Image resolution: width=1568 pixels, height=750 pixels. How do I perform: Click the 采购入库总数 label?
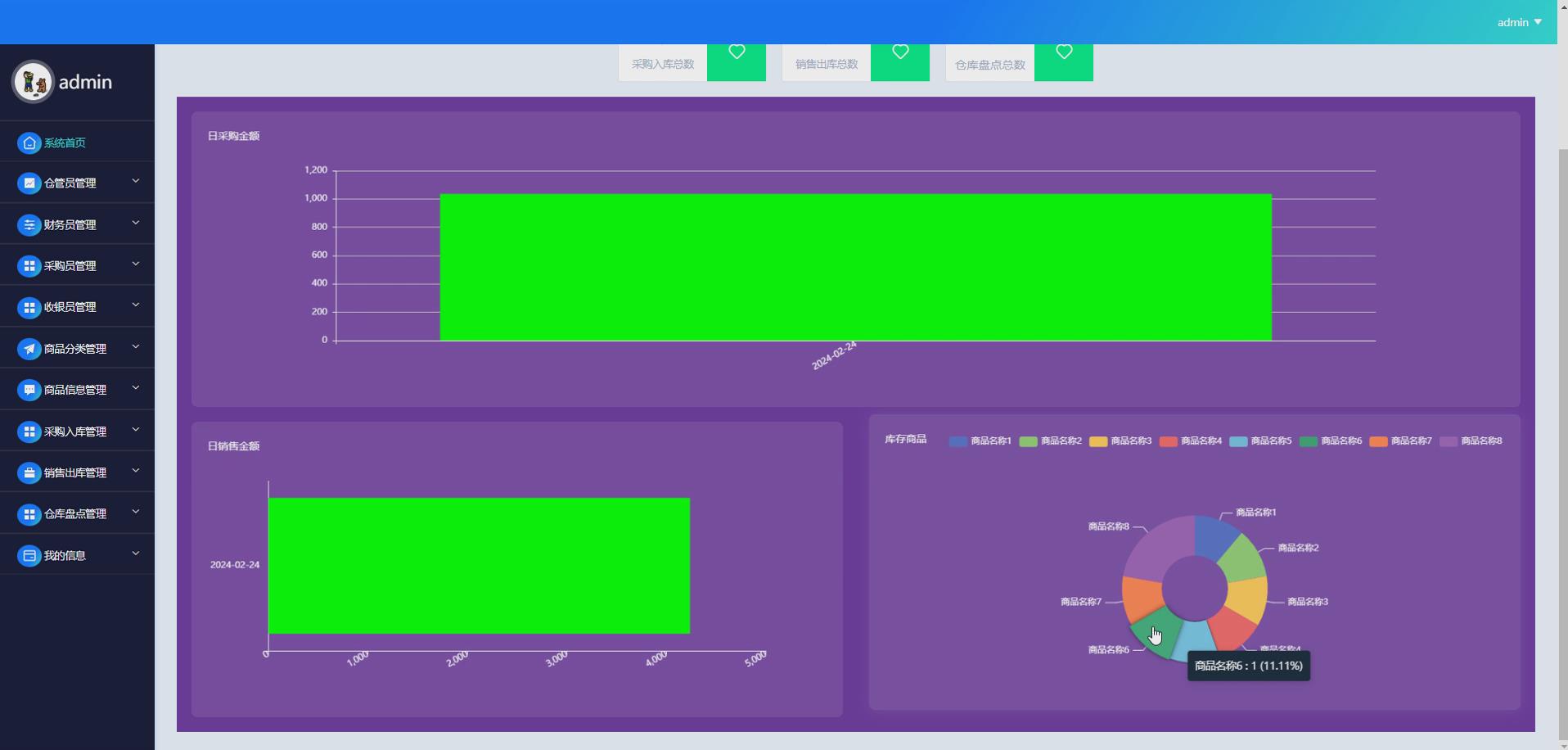[663, 64]
